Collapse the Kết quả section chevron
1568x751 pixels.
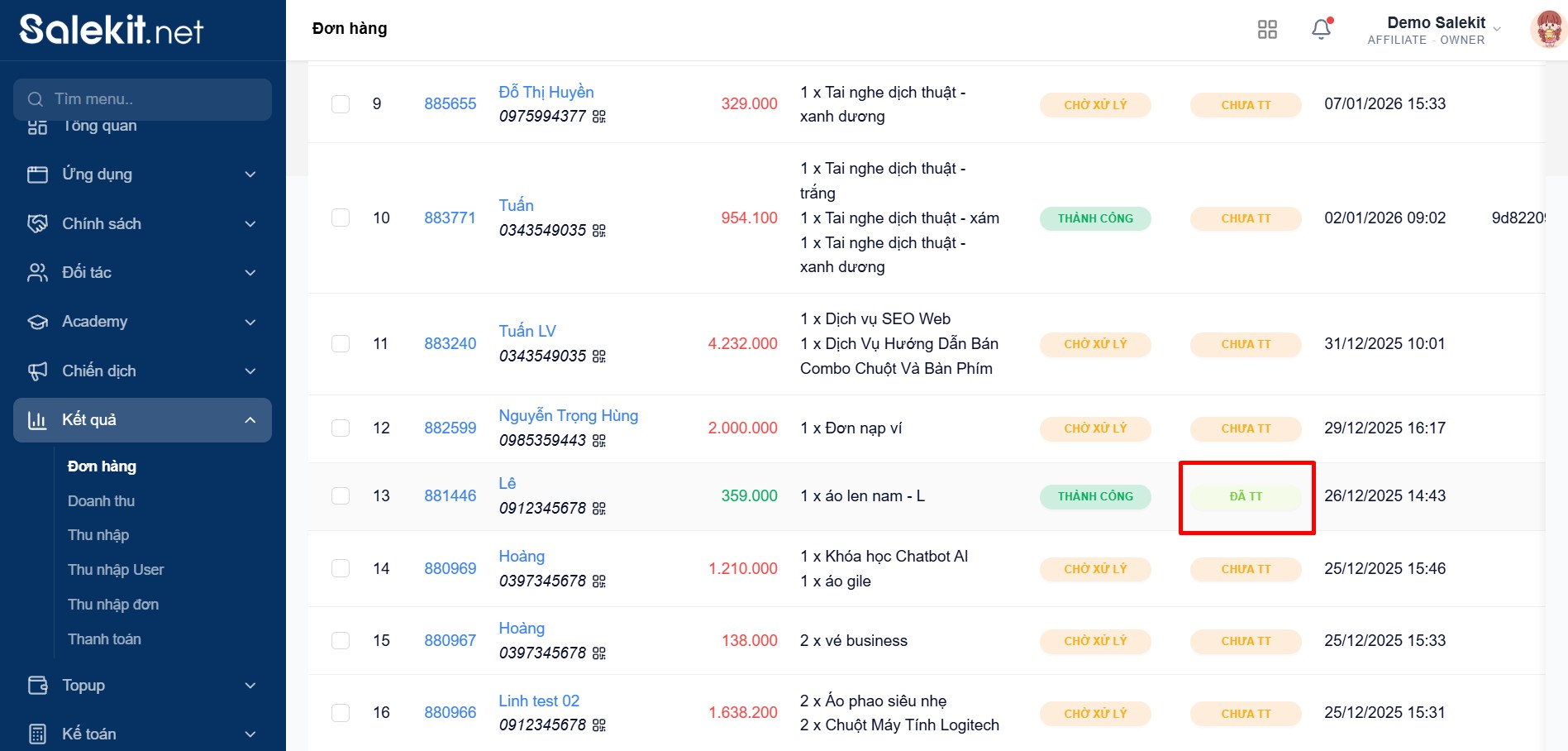pyautogui.click(x=250, y=420)
